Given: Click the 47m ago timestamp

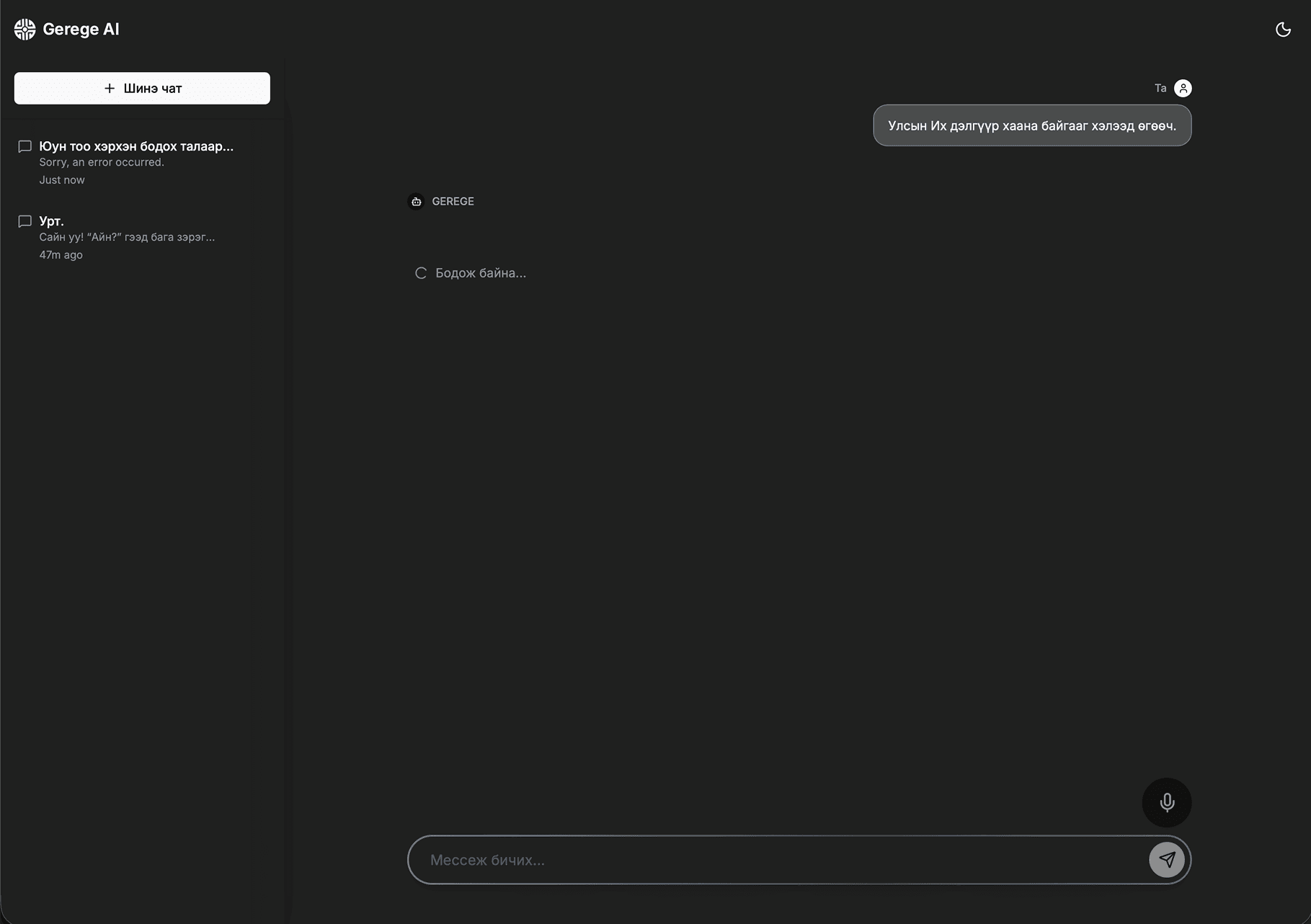Looking at the screenshot, I should click(61, 254).
